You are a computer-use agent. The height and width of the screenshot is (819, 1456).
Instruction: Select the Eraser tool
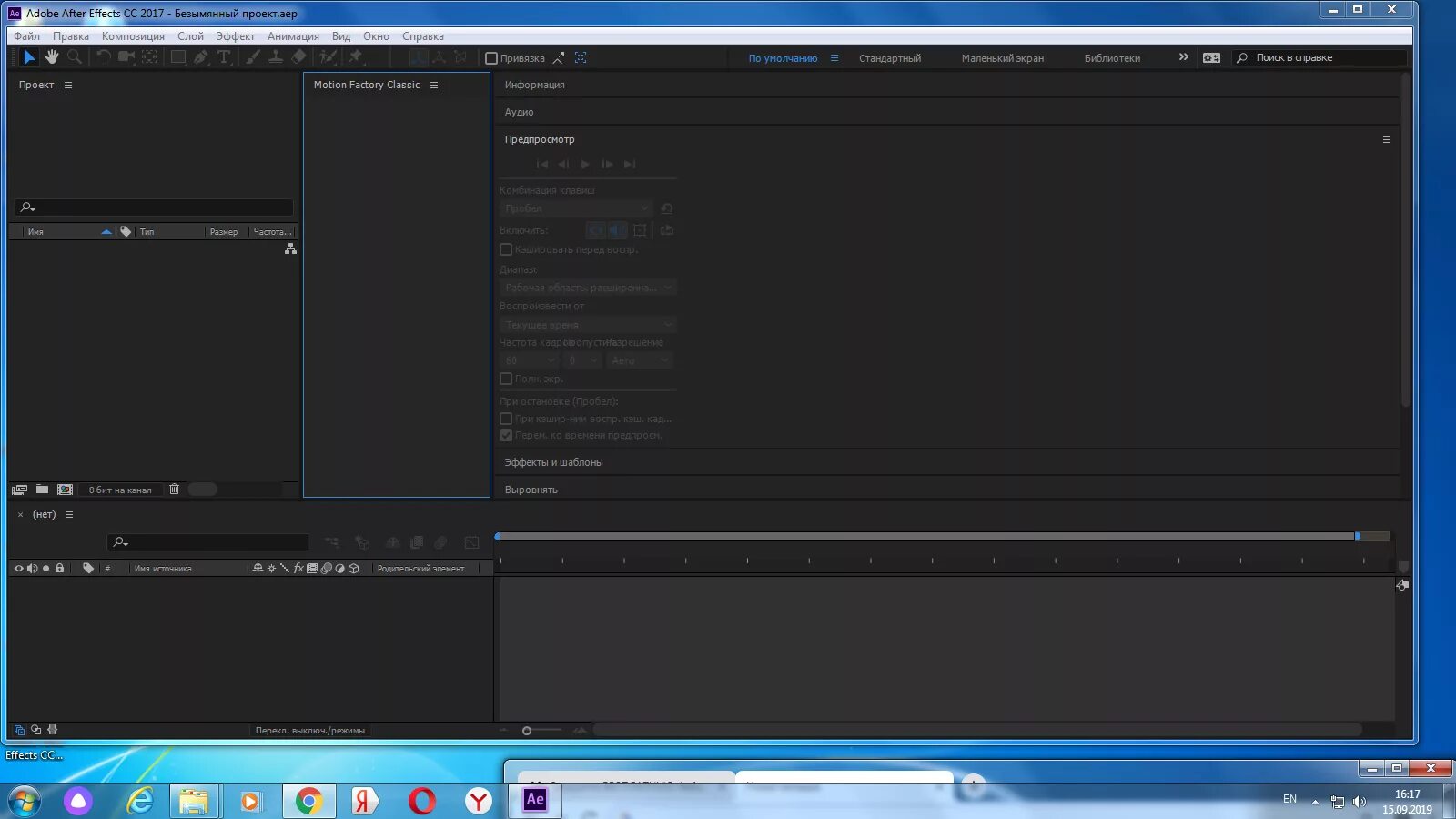[x=298, y=57]
